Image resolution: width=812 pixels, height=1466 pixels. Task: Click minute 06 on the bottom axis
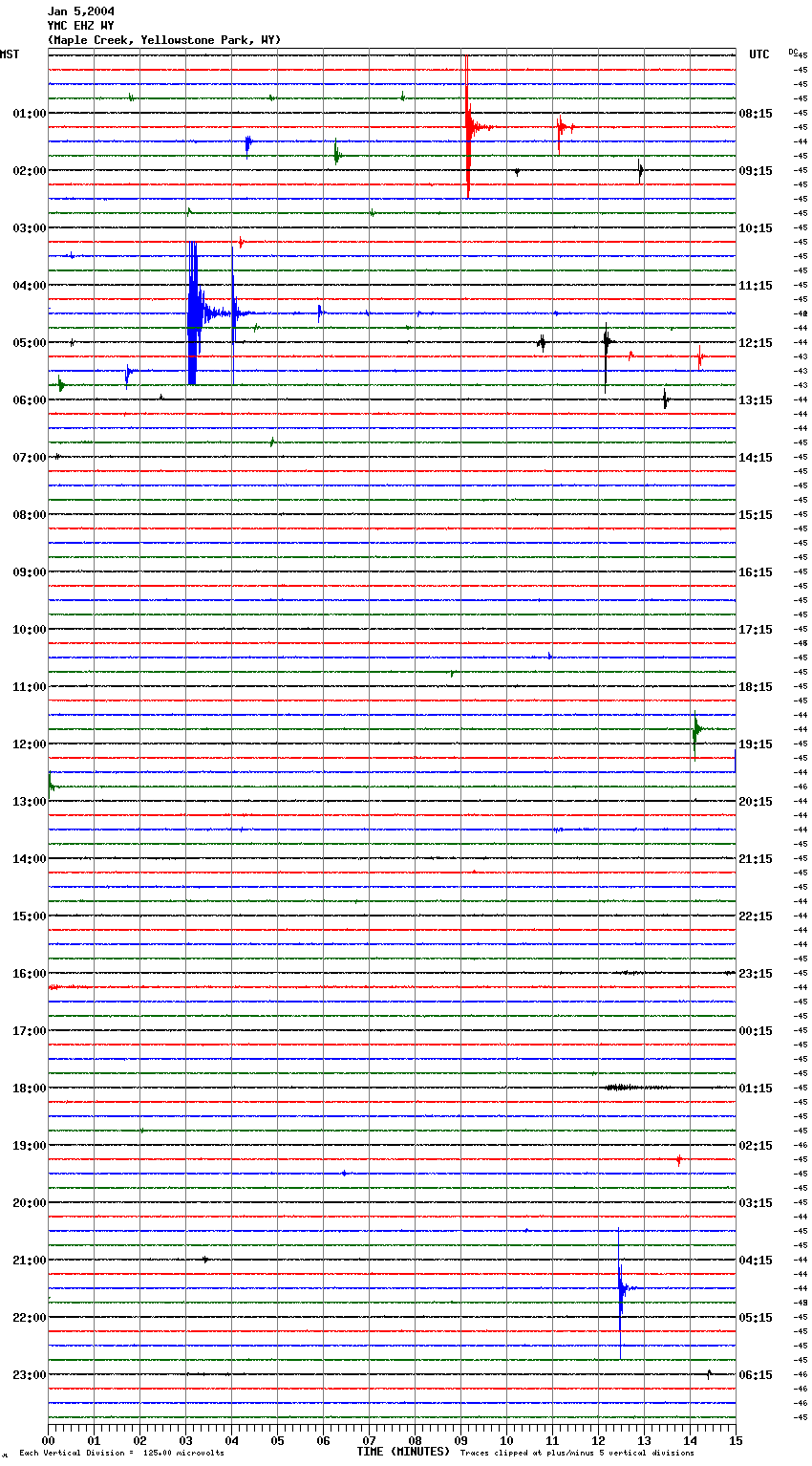tap(323, 1440)
